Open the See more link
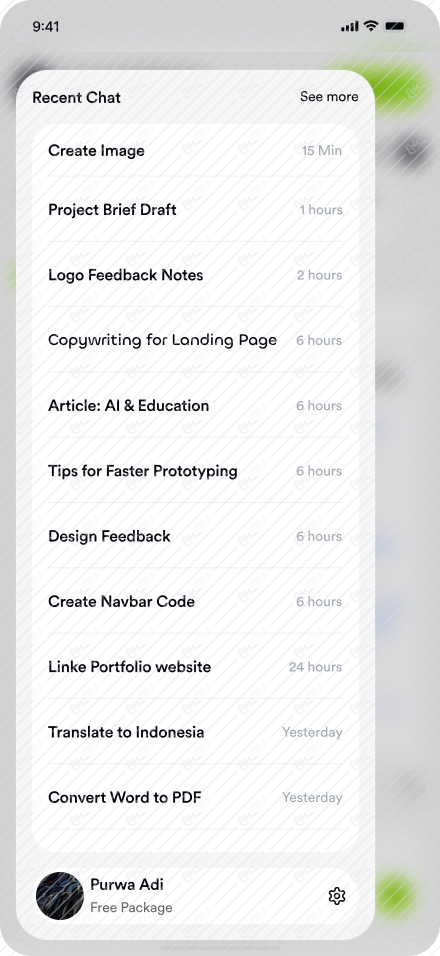 (329, 96)
